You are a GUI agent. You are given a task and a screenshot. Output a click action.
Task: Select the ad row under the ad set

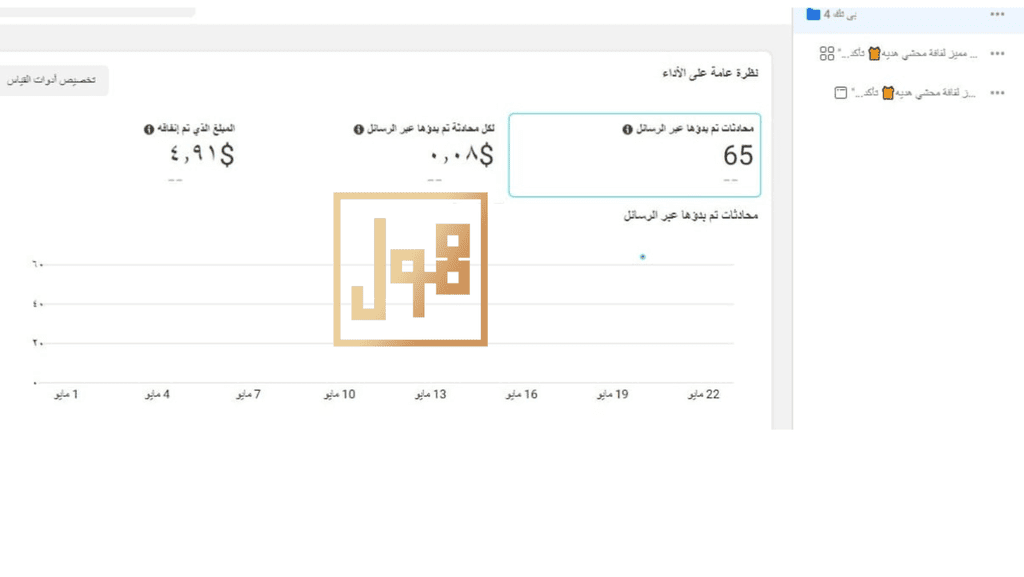pos(908,93)
